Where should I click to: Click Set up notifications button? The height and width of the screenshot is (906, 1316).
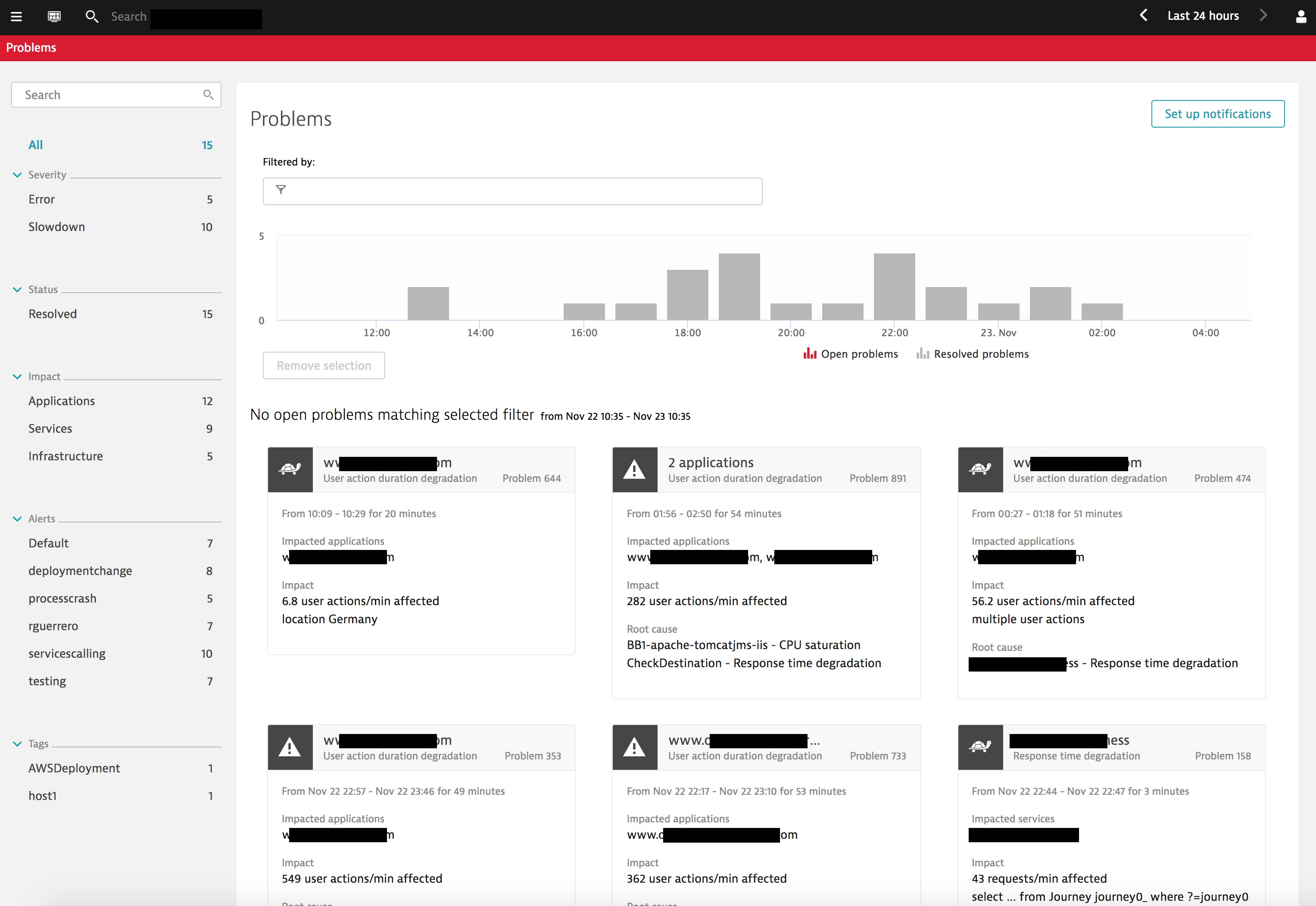1218,114
